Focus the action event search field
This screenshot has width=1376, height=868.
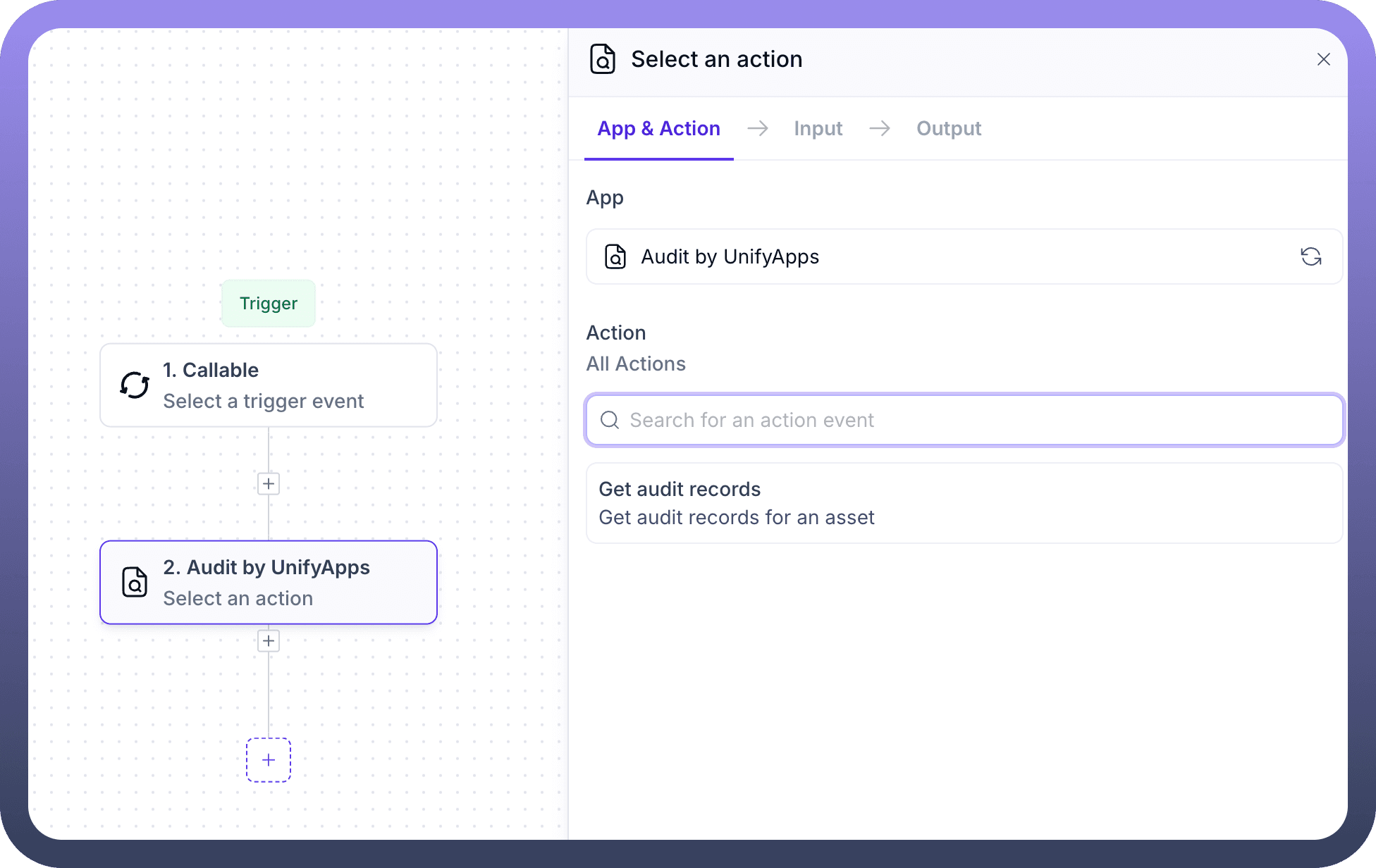coord(973,420)
